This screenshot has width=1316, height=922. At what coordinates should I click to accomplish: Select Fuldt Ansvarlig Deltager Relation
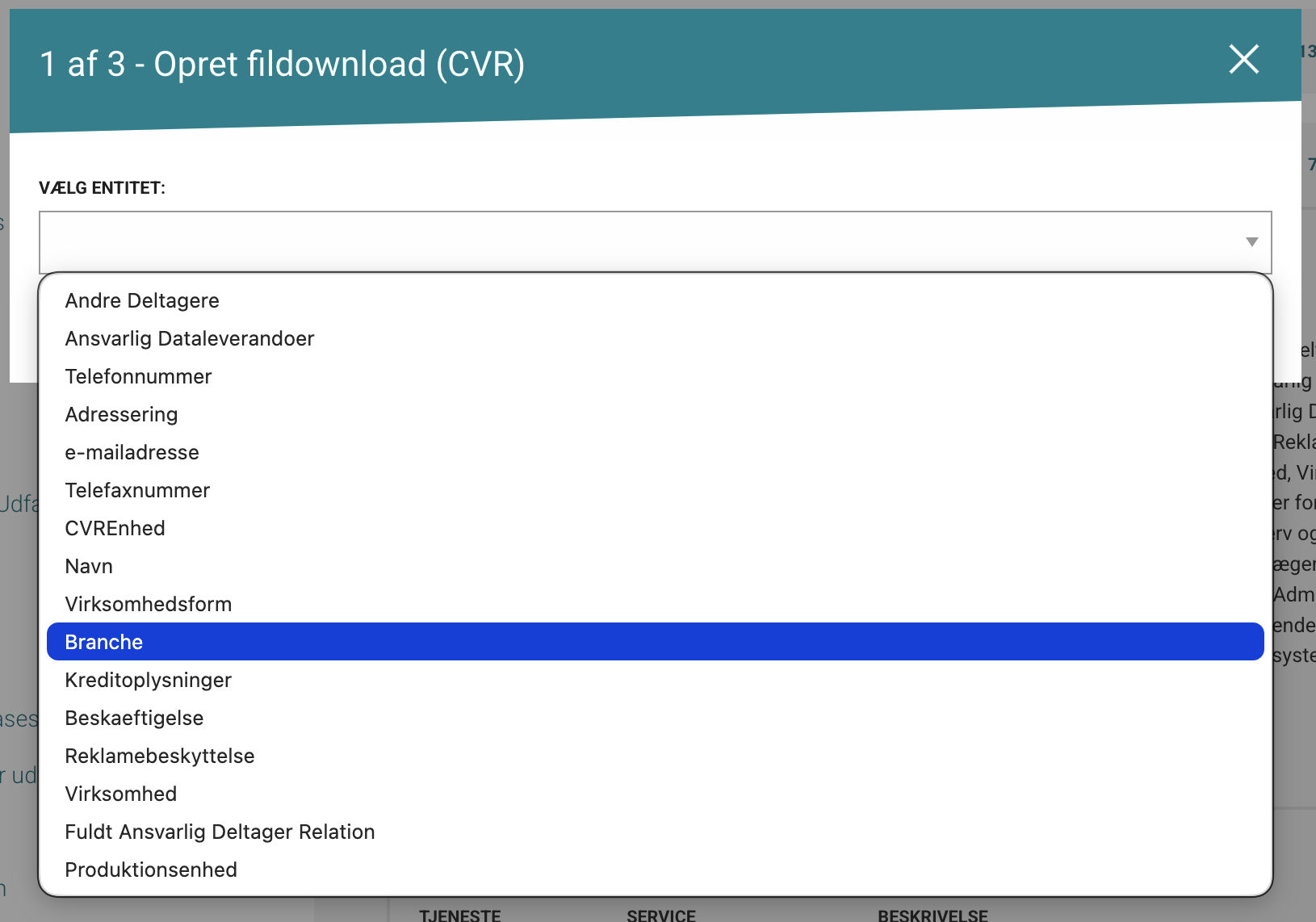pyautogui.click(x=220, y=832)
